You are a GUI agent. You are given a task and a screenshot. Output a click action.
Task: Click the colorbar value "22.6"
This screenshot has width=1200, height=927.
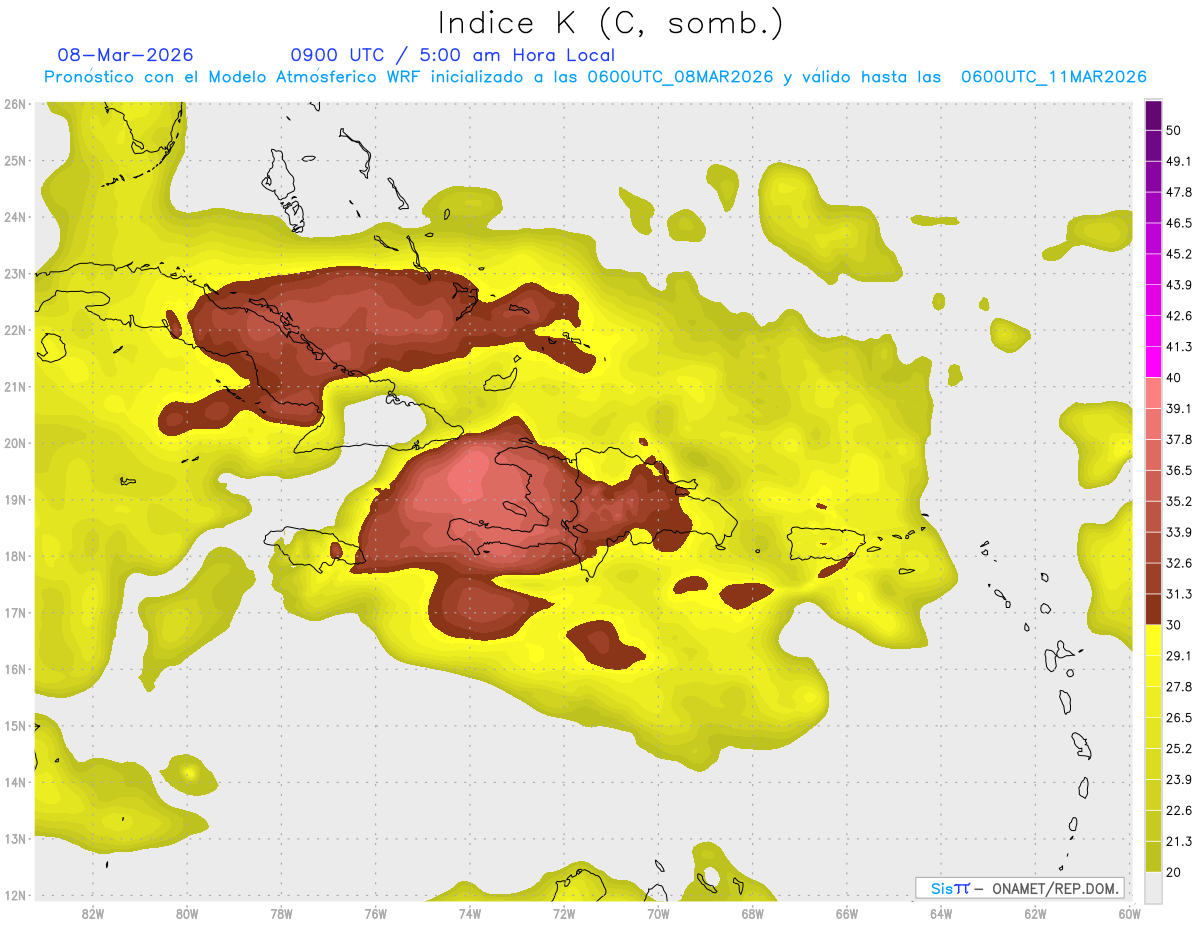tap(1179, 811)
